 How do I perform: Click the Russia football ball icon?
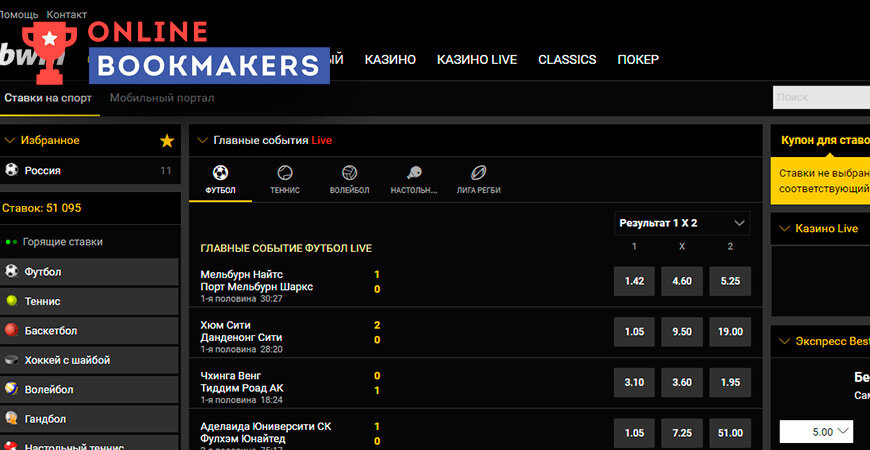click(12, 169)
